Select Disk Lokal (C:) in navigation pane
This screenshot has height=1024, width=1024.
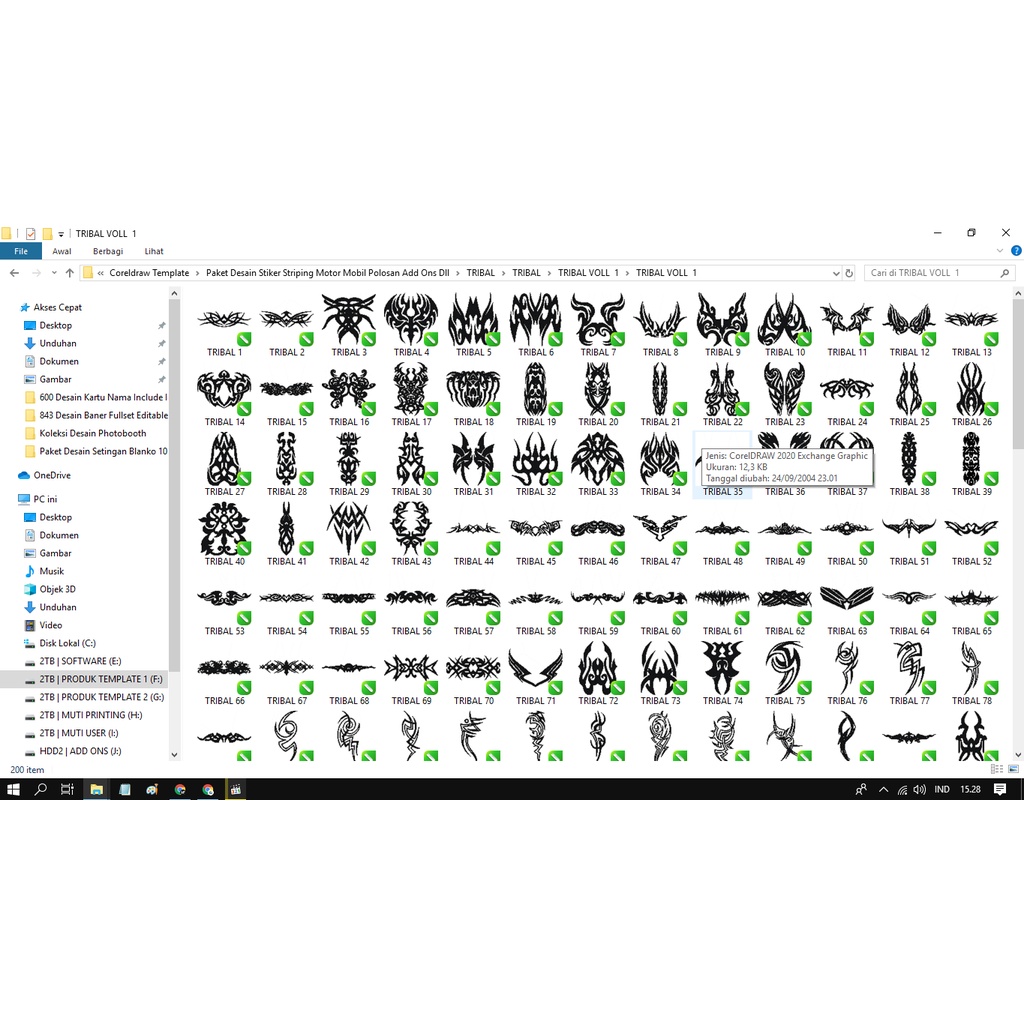(68, 643)
